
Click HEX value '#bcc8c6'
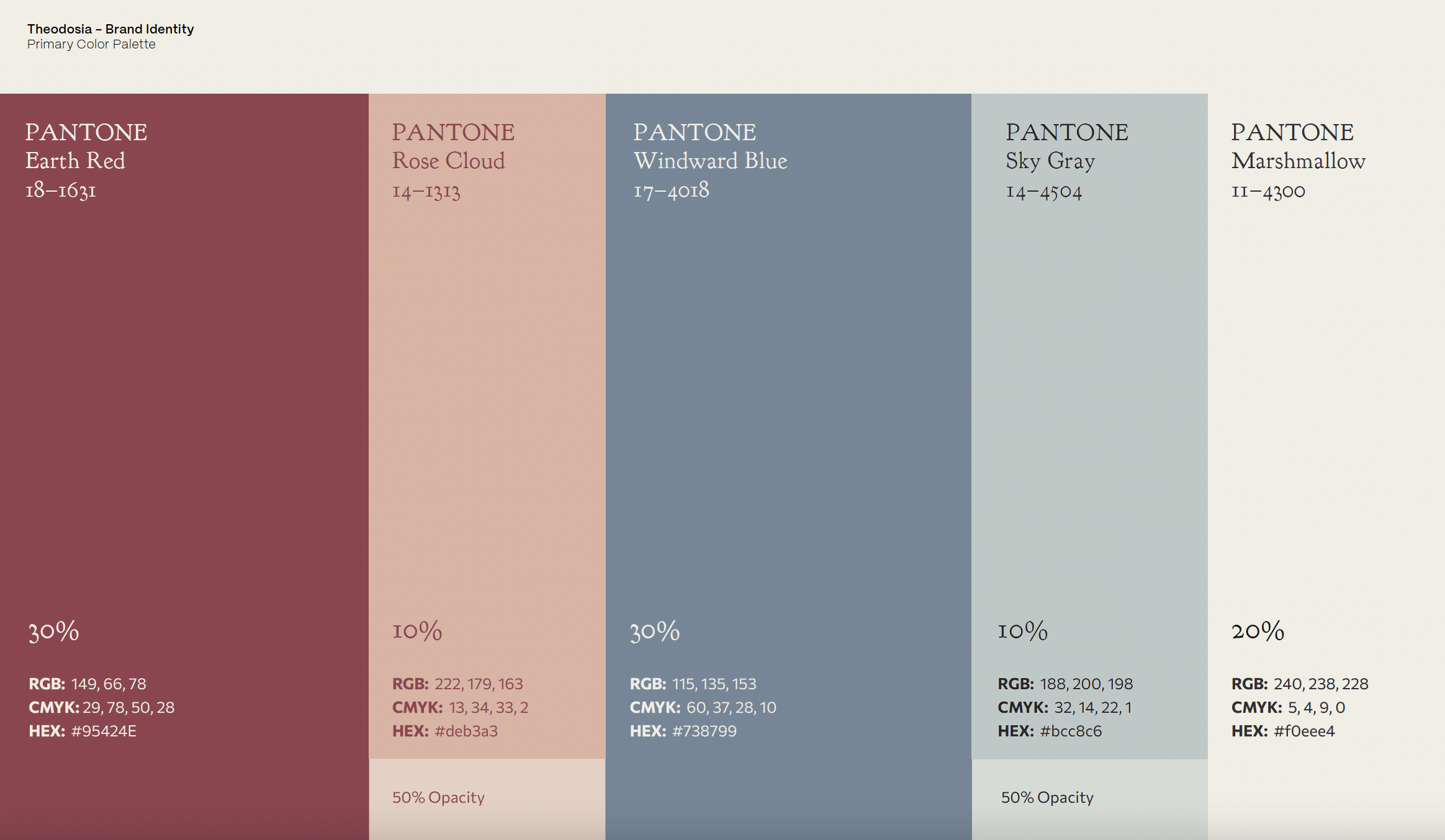(x=1071, y=731)
